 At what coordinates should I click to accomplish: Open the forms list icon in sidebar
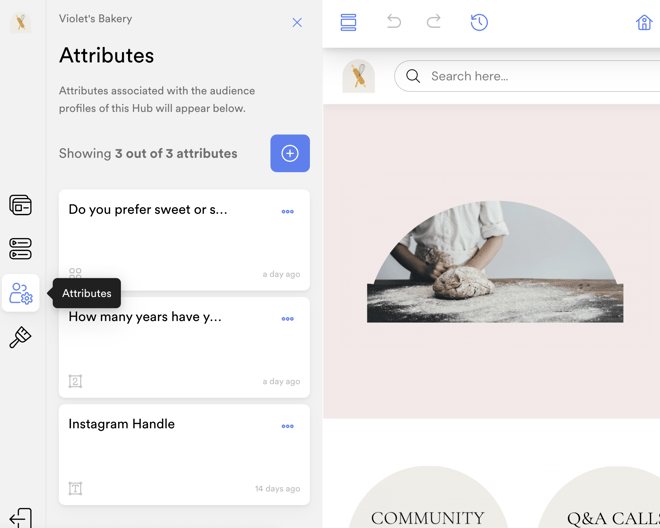[20, 249]
